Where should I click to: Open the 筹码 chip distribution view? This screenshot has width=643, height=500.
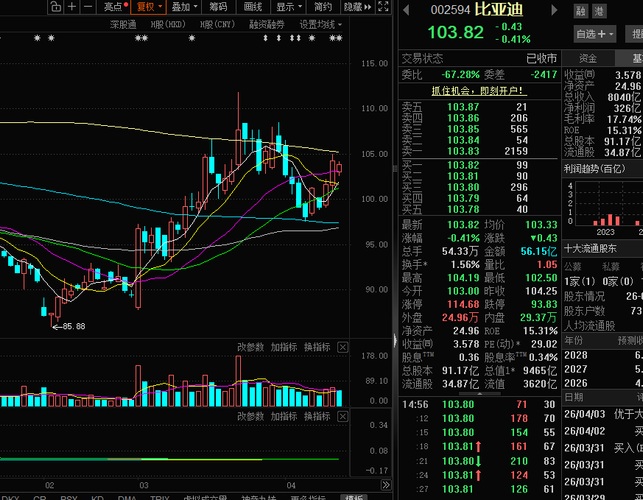coord(218,7)
